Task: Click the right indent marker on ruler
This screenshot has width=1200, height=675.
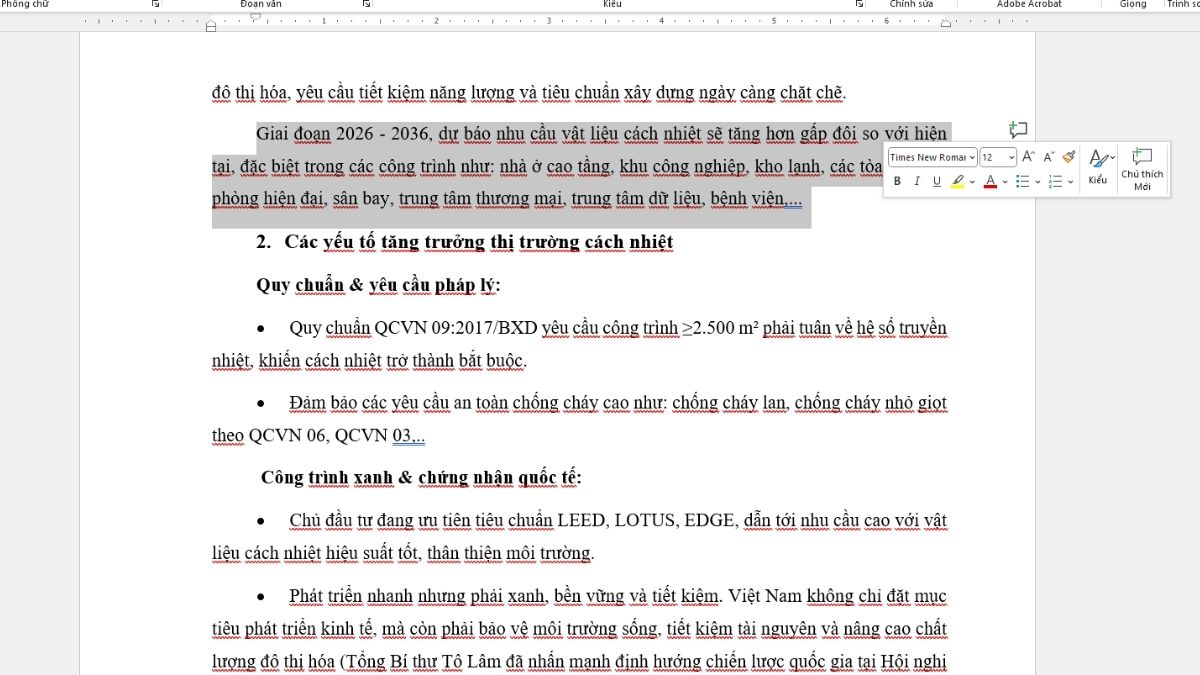Action: tap(946, 23)
